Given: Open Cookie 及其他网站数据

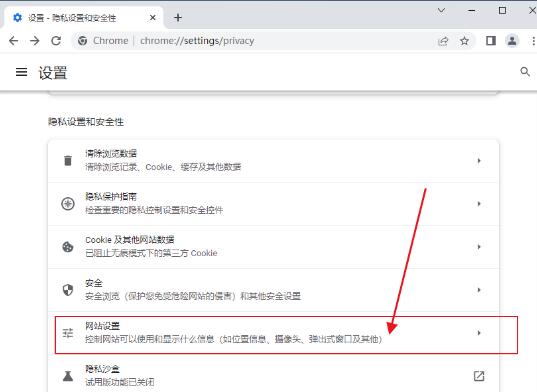Looking at the screenshot, I should click(273, 247).
